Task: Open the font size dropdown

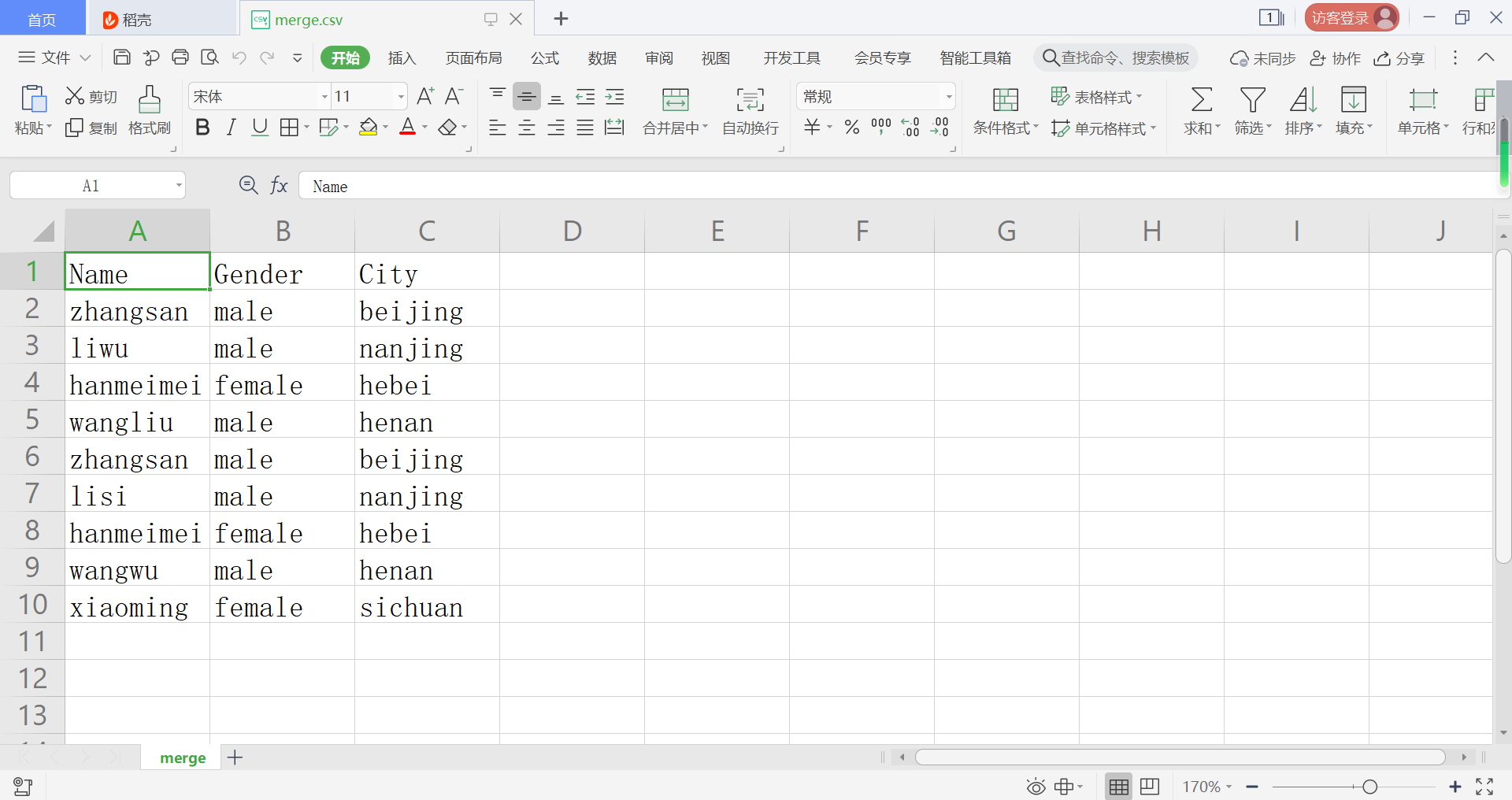Action: (x=401, y=97)
